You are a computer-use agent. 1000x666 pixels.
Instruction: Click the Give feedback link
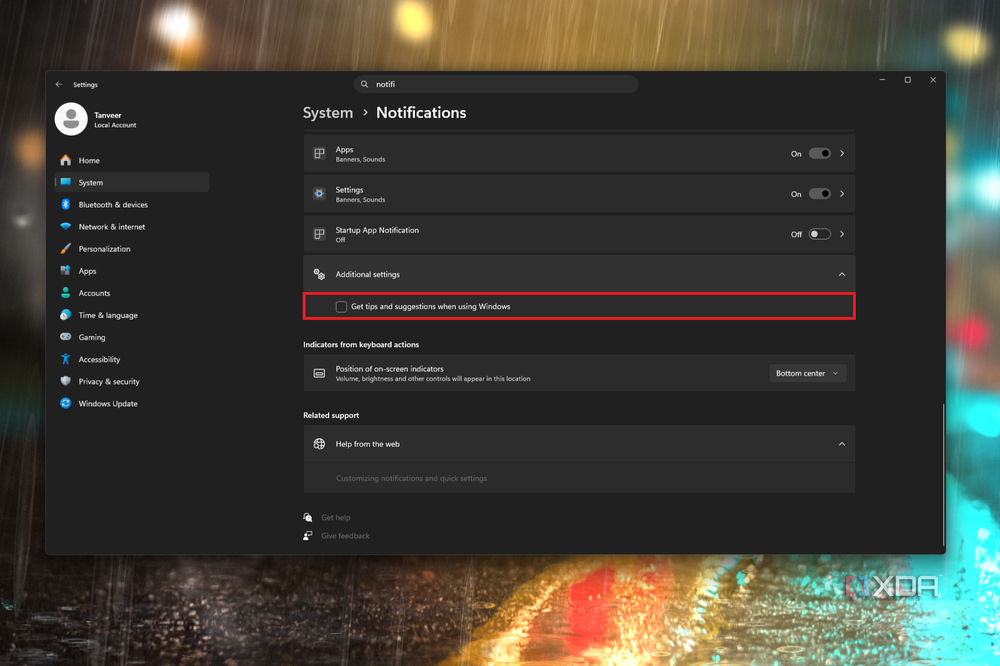345,536
